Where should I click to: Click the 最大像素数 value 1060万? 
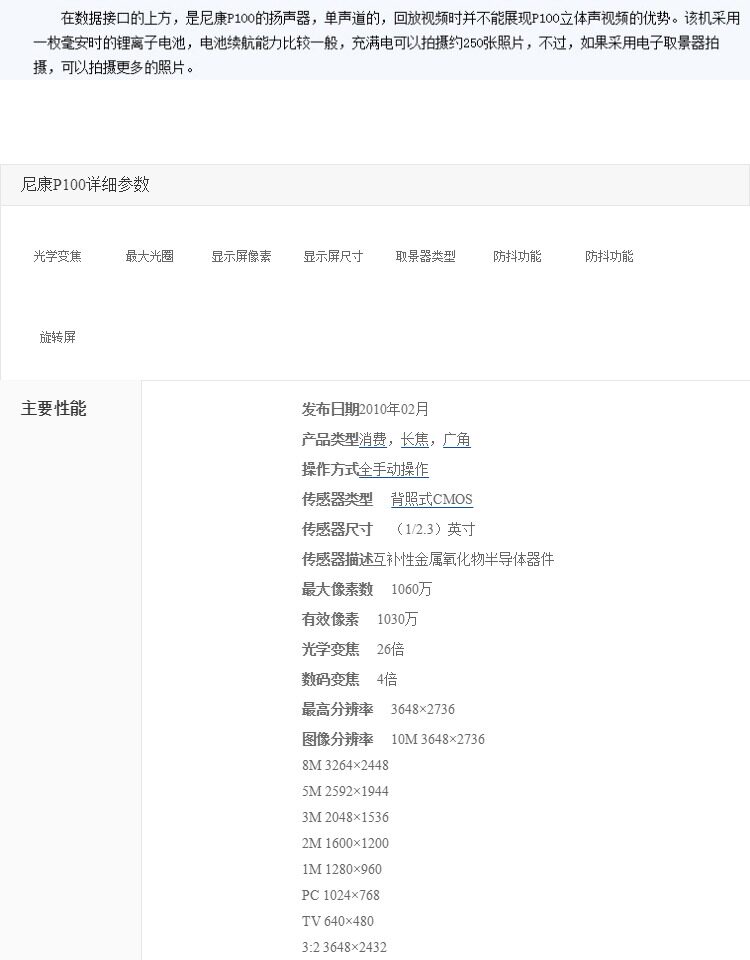[411, 590]
